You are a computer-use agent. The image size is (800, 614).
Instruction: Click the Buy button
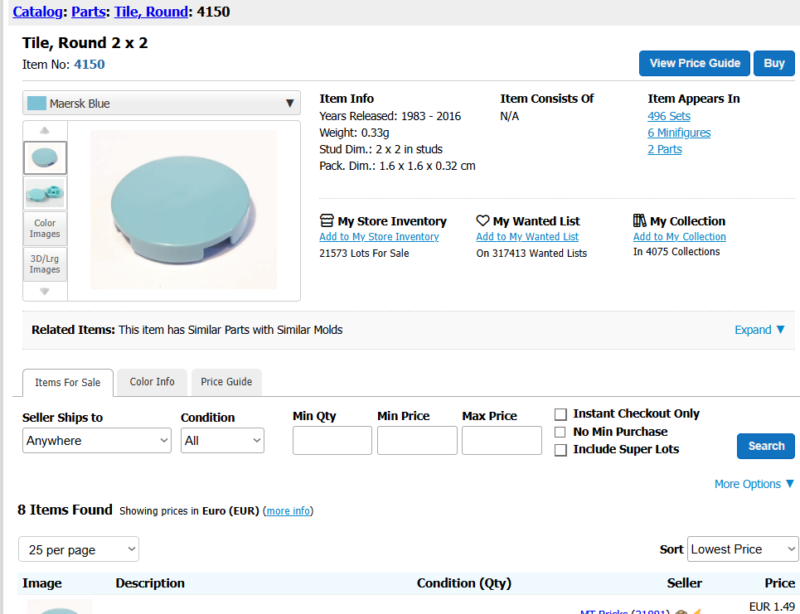774,63
